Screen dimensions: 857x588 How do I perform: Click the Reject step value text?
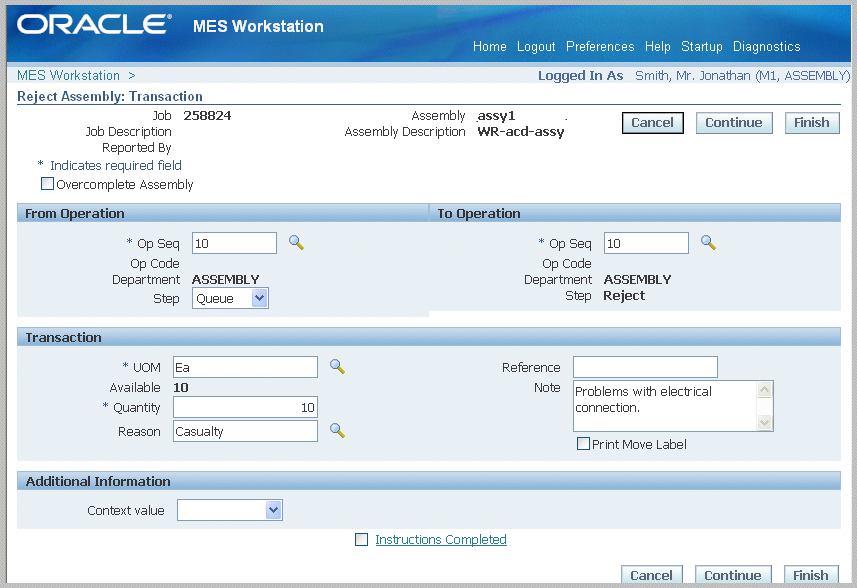624,296
